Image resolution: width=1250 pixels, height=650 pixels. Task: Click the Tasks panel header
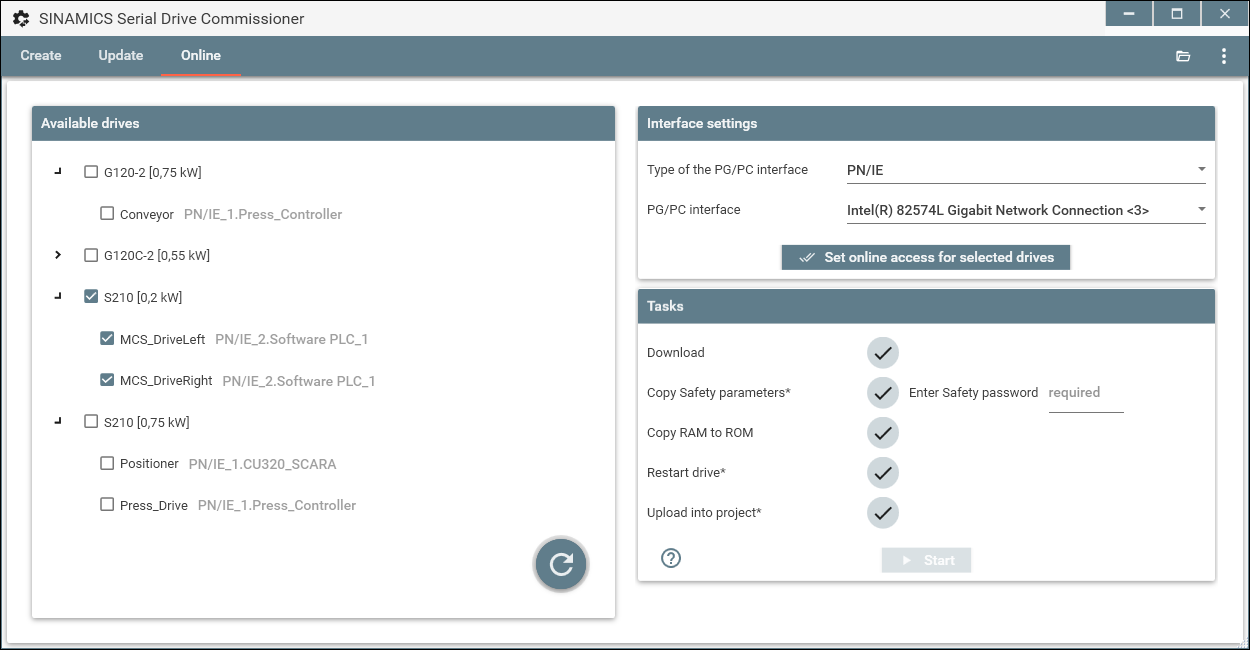pyautogui.click(x=926, y=306)
